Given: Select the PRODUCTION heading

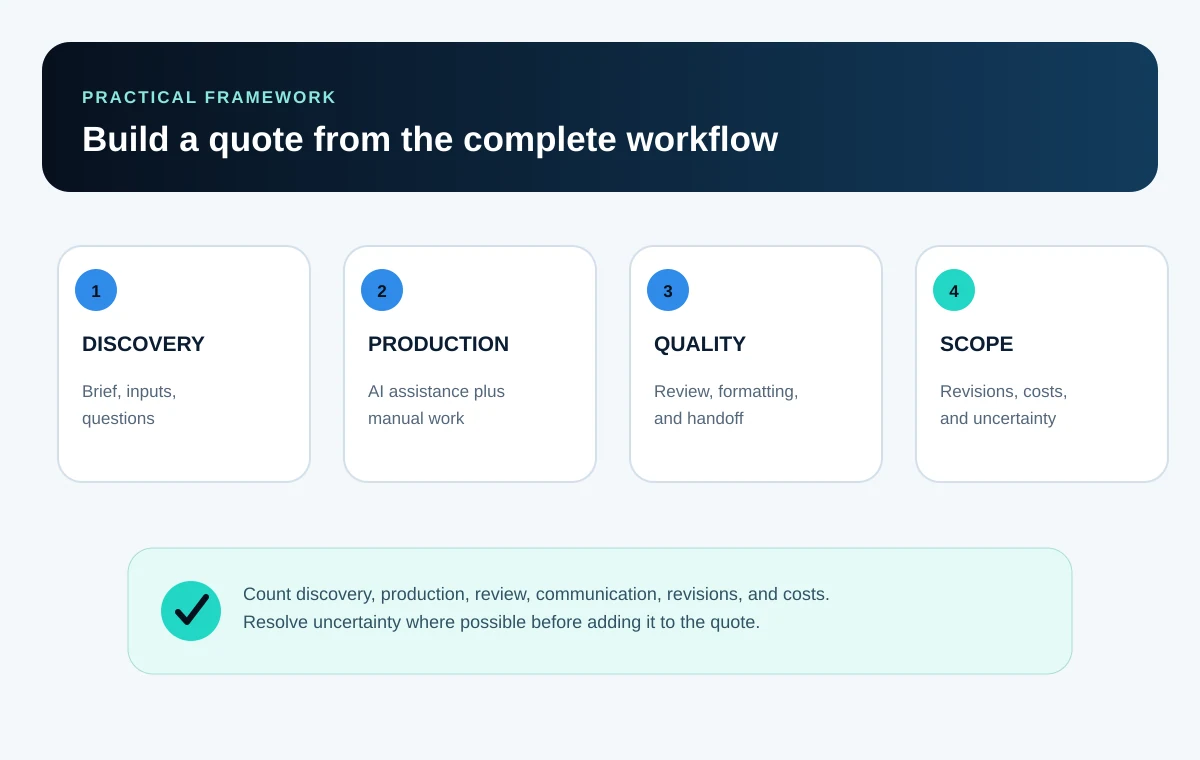Looking at the screenshot, I should [438, 344].
